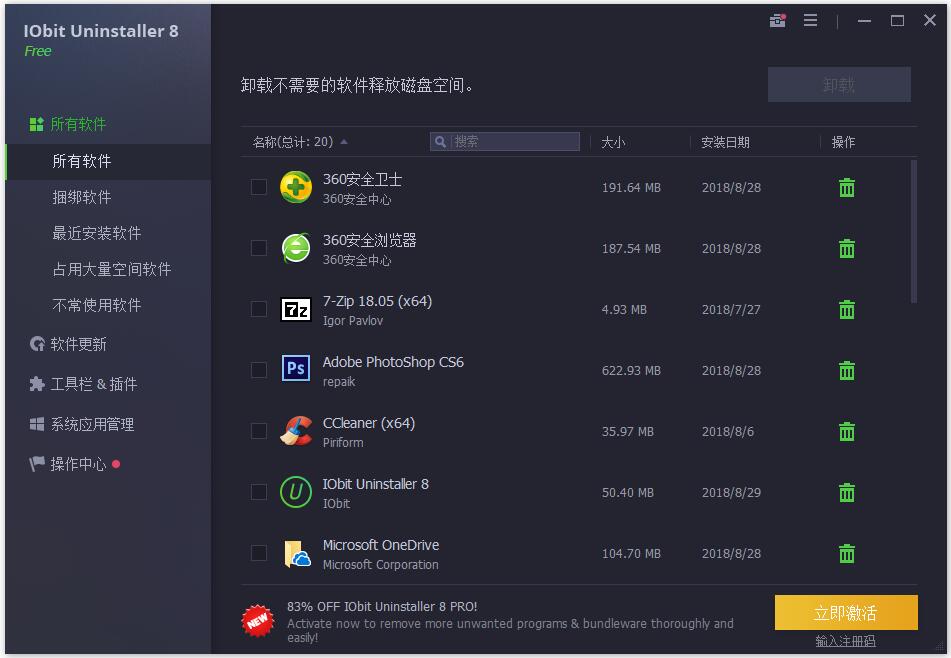951x658 pixels.
Task: Click trash icon for 360安全卫士
Action: (847, 187)
